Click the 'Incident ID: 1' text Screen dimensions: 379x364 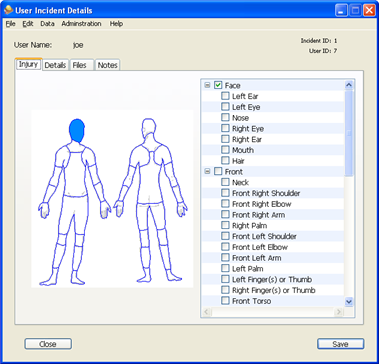pos(319,41)
